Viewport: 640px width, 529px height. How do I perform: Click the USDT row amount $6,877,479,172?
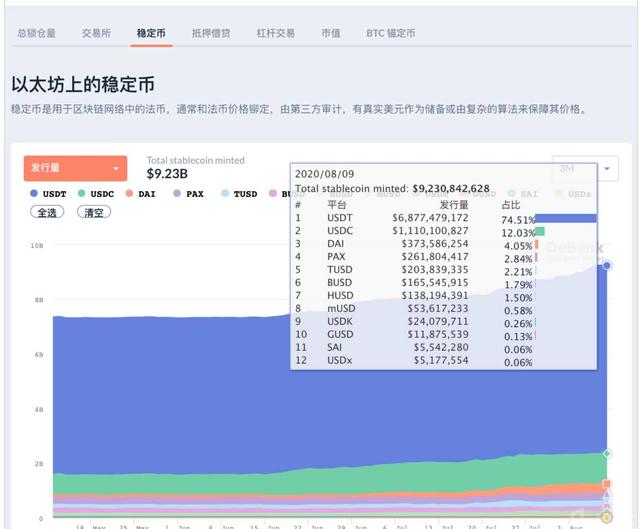(x=430, y=218)
